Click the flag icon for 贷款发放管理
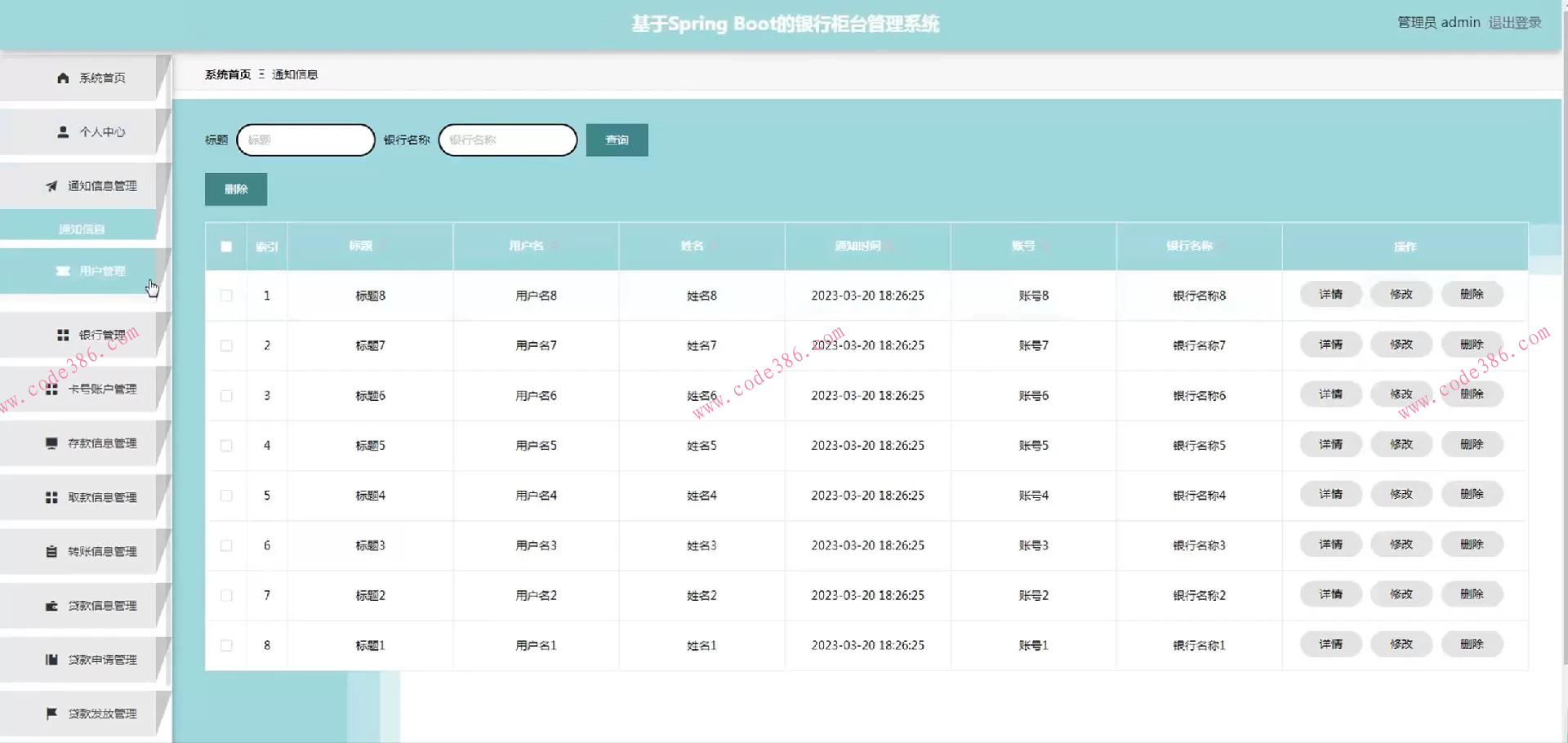The height and width of the screenshot is (743, 1568). click(51, 713)
